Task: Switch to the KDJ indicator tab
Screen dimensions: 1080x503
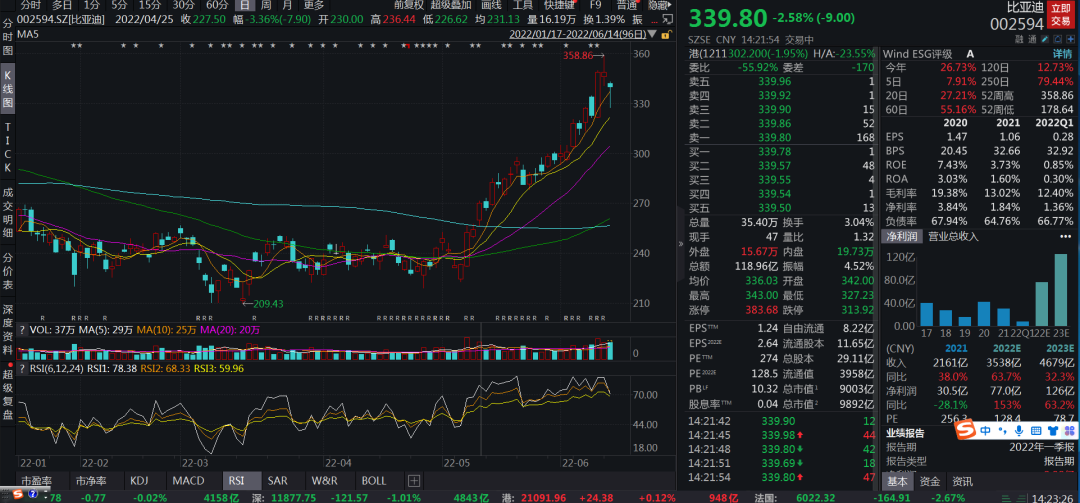Action: pos(138,481)
